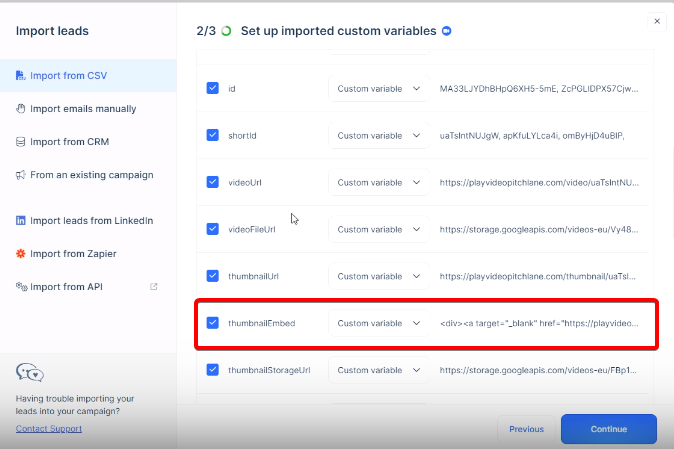Click the thumbnailEmbed column name
The image size is (674, 449).
point(261,323)
